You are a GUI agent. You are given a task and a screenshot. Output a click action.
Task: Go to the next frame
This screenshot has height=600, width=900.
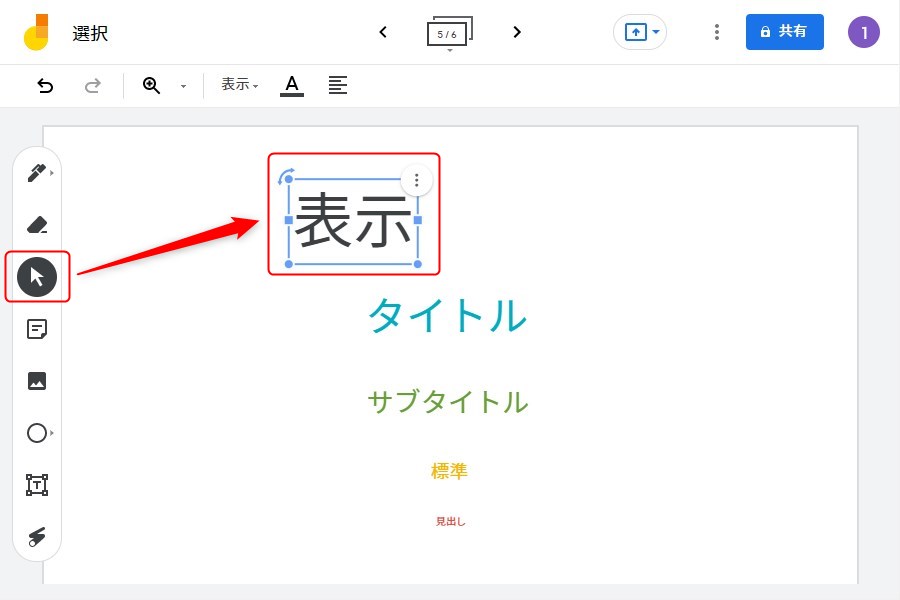click(517, 32)
